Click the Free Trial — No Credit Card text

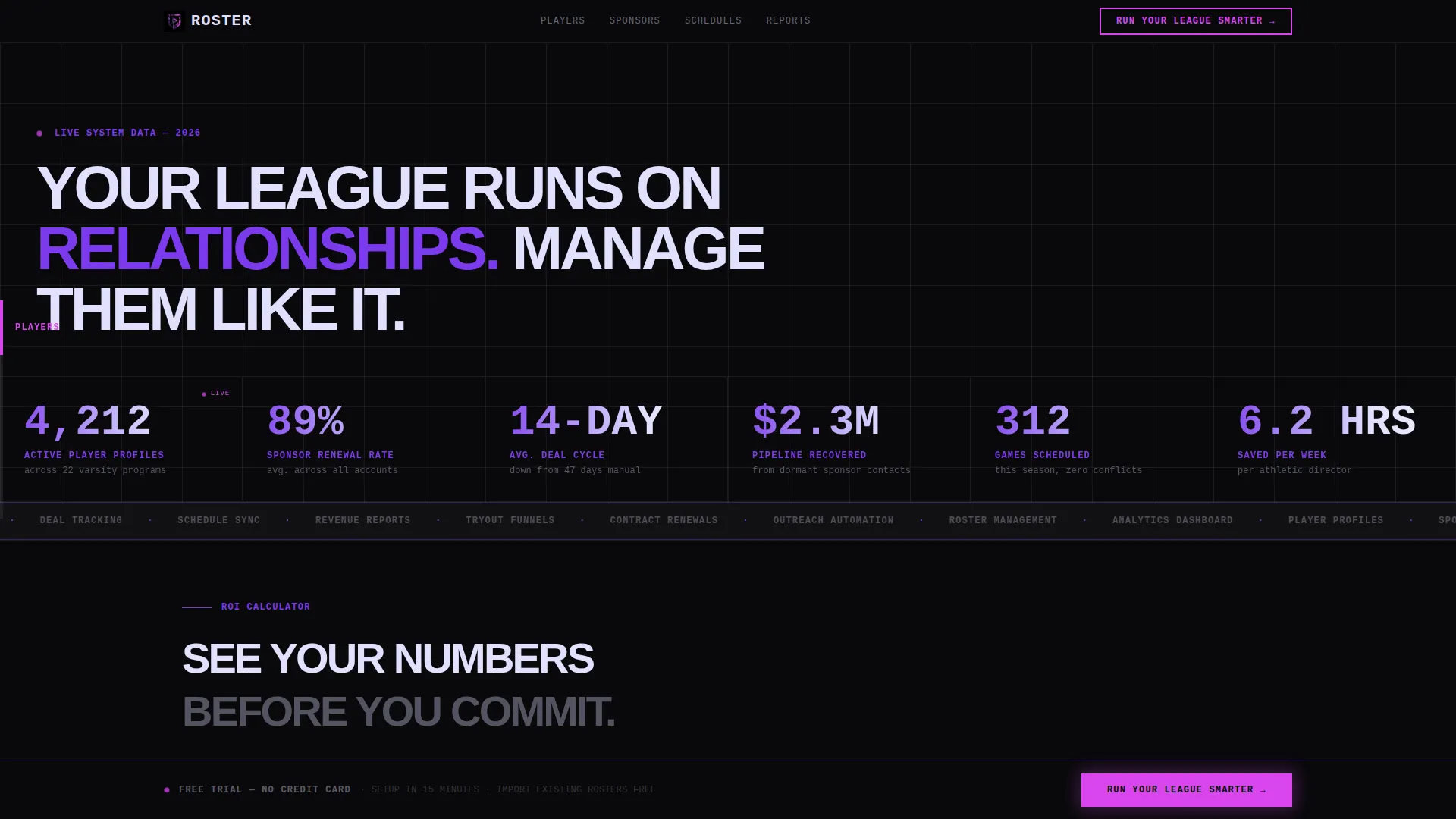pyautogui.click(x=265, y=790)
